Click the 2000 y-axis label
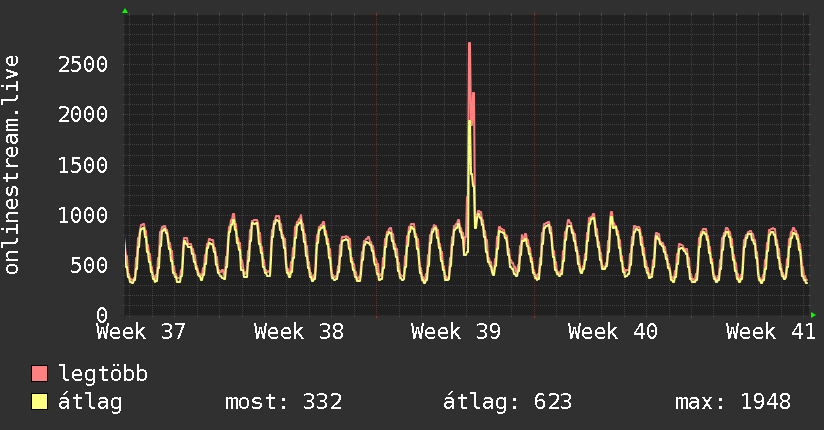824x430 pixels. [83, 115]
